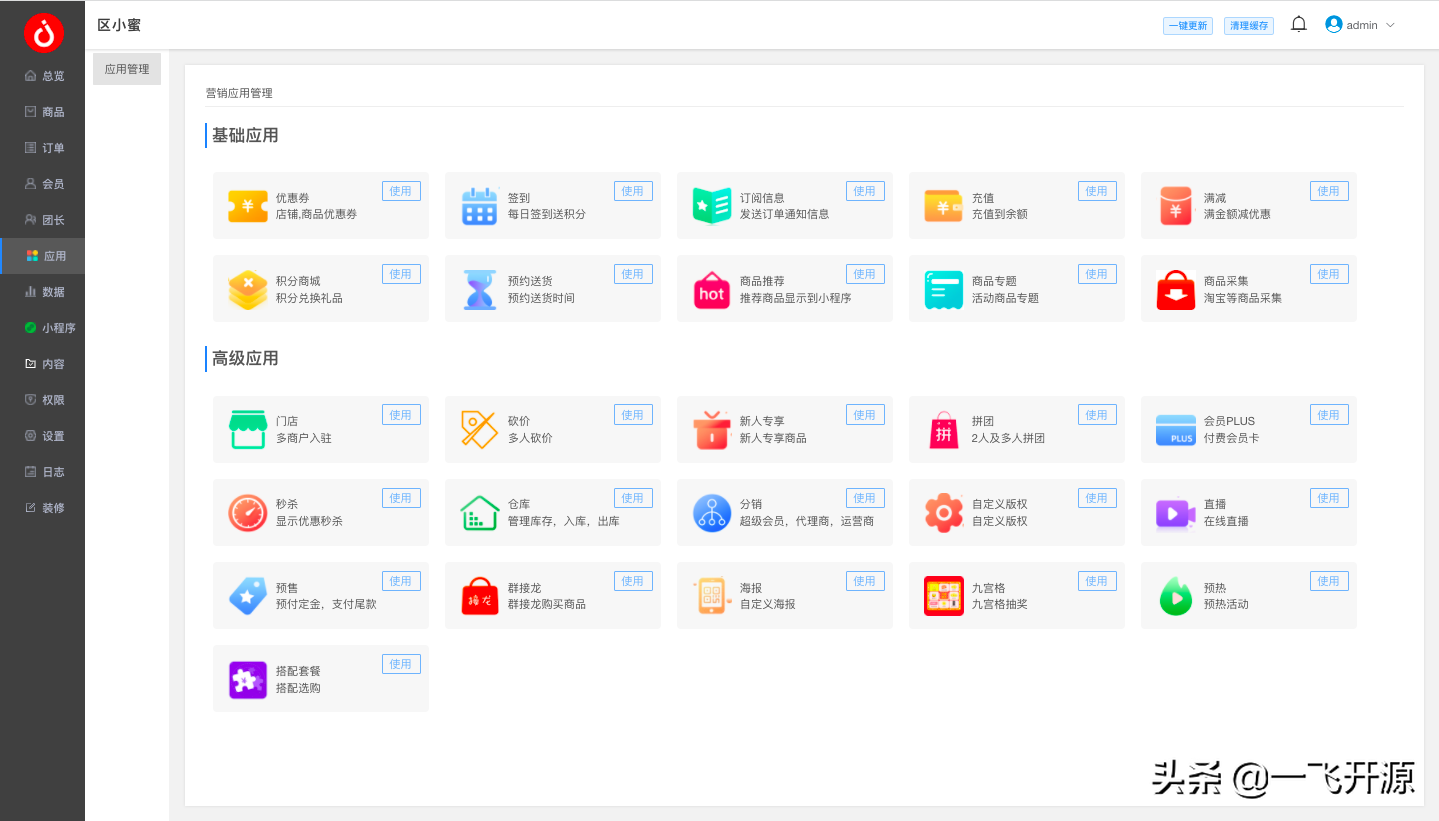Screen dimensions: 1439x821
Task: Click the 会员PLUS card icon
Action: [x=1175, y=430]
